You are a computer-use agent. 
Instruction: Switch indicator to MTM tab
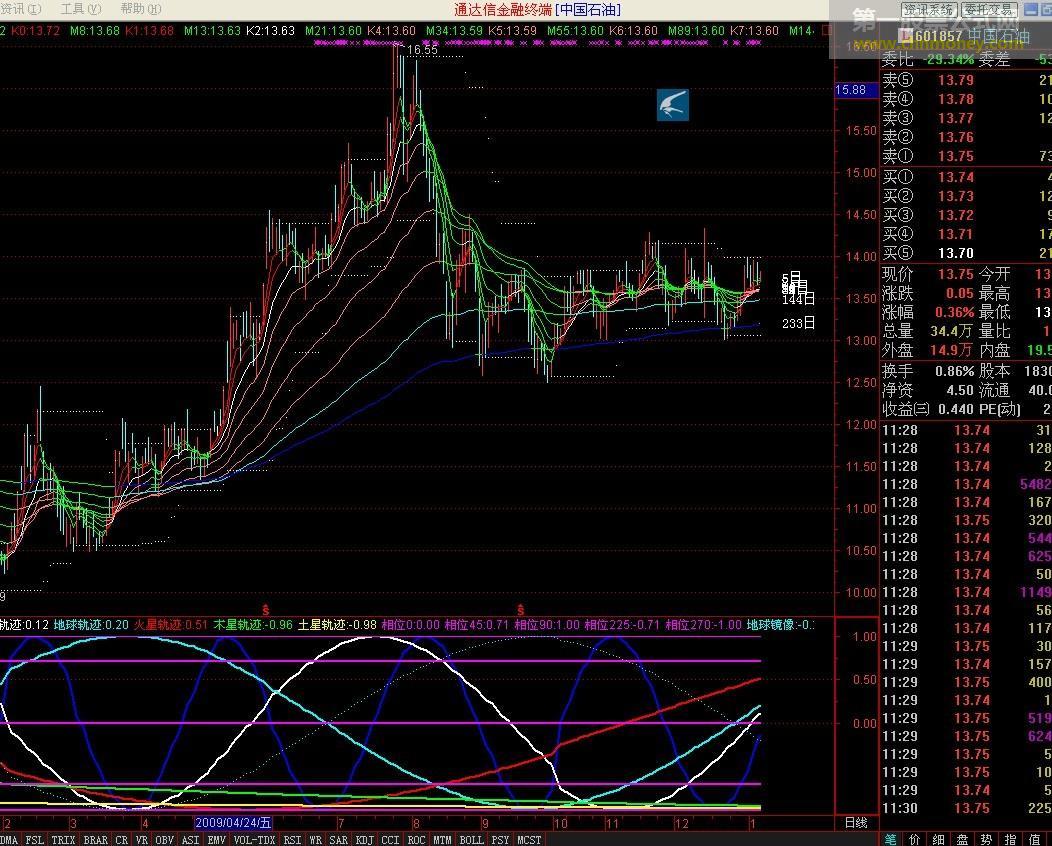(441, 840)
